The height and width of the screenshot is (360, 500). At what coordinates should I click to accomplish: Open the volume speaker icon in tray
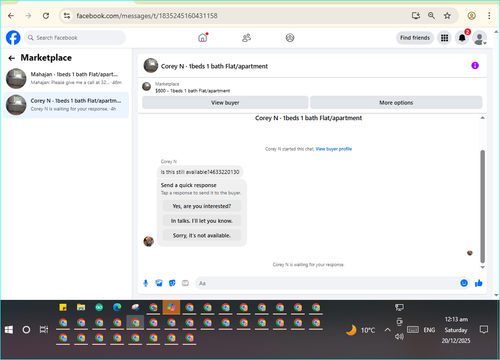[x=399, y=337]
